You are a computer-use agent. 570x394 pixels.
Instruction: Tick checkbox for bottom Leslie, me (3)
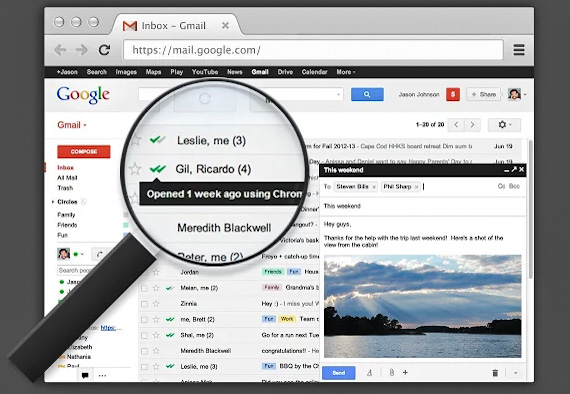144,367
